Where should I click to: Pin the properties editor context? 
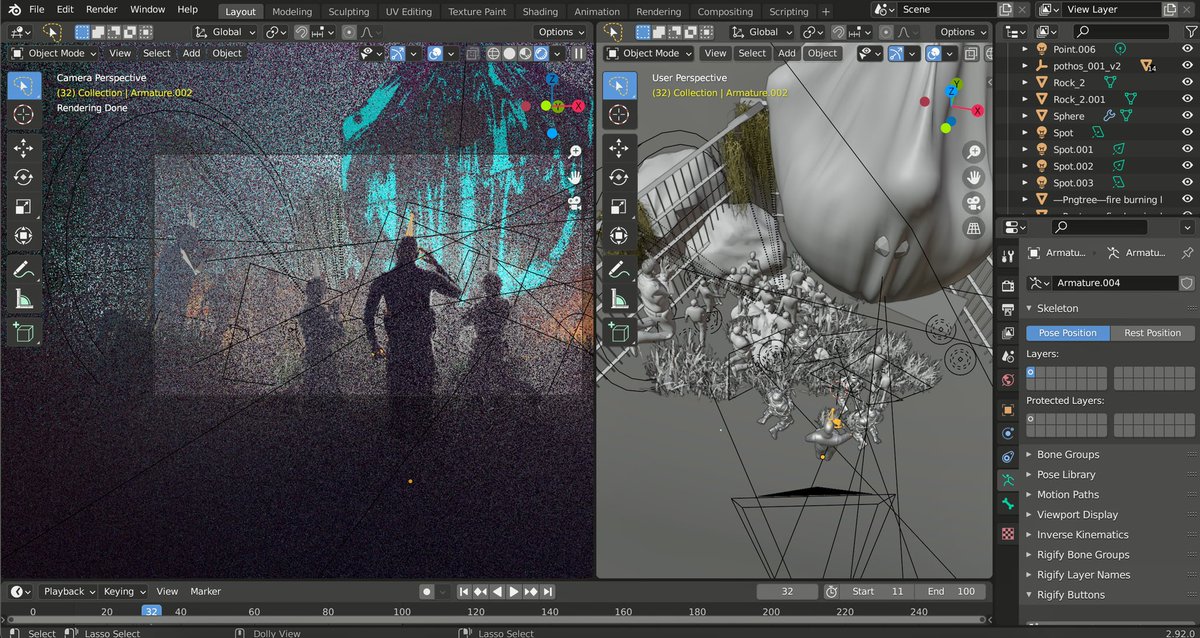point(1187,253)
